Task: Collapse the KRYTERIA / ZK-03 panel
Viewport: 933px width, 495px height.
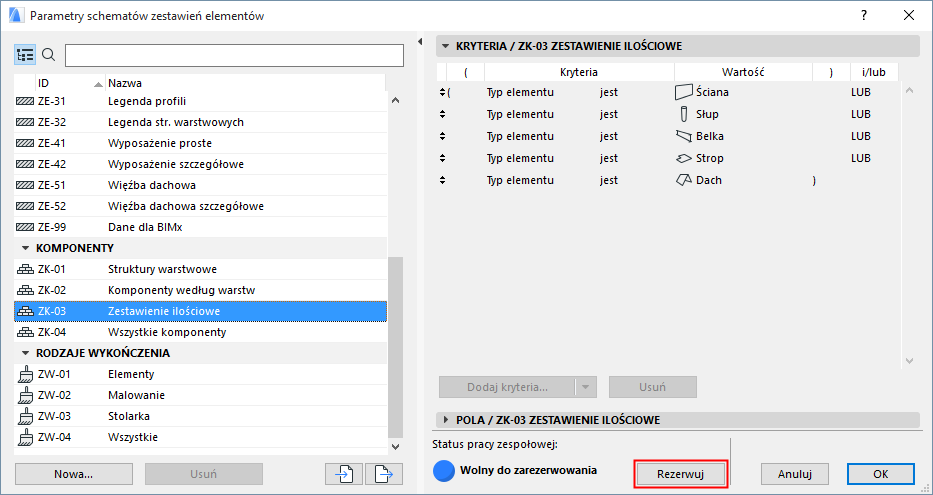Action: tap(445, 46)
